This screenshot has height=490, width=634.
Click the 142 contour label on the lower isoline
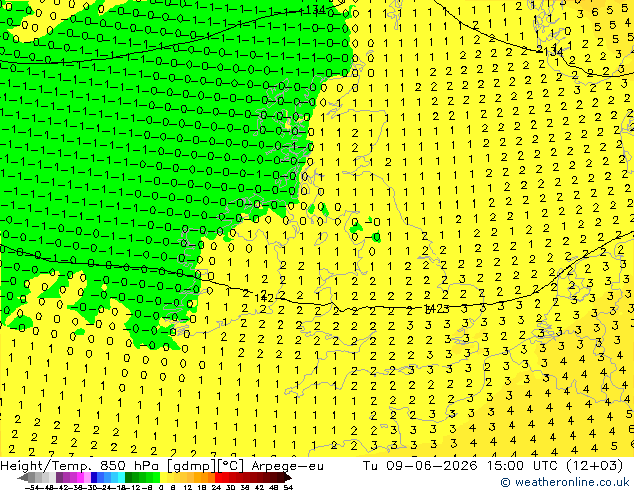click(264, 298)
